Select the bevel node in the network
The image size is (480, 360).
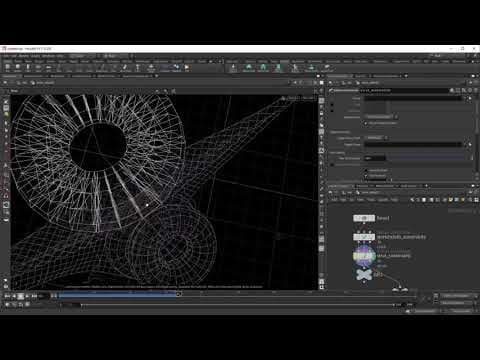click(x=364, y=218)
